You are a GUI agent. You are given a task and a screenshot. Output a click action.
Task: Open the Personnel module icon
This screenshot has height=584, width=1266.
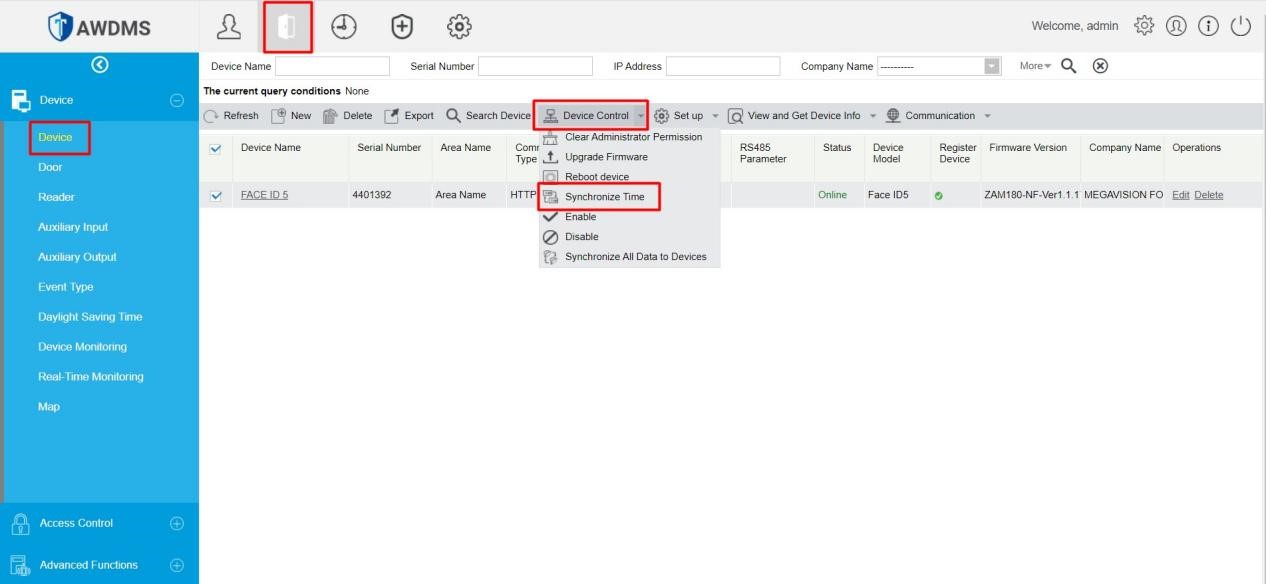[229, 27]
